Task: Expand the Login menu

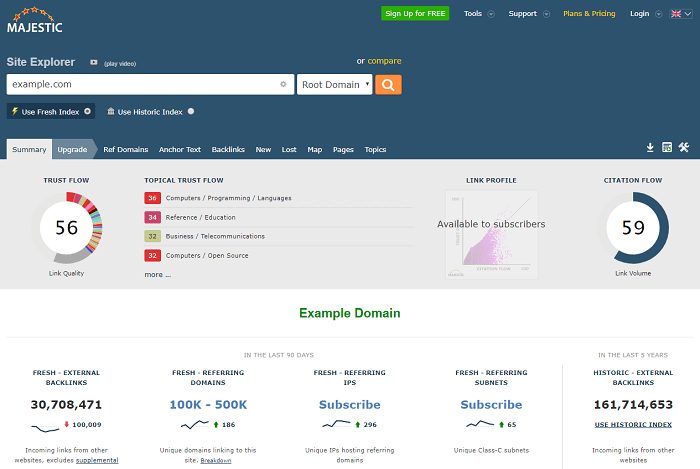Action: 643,14
